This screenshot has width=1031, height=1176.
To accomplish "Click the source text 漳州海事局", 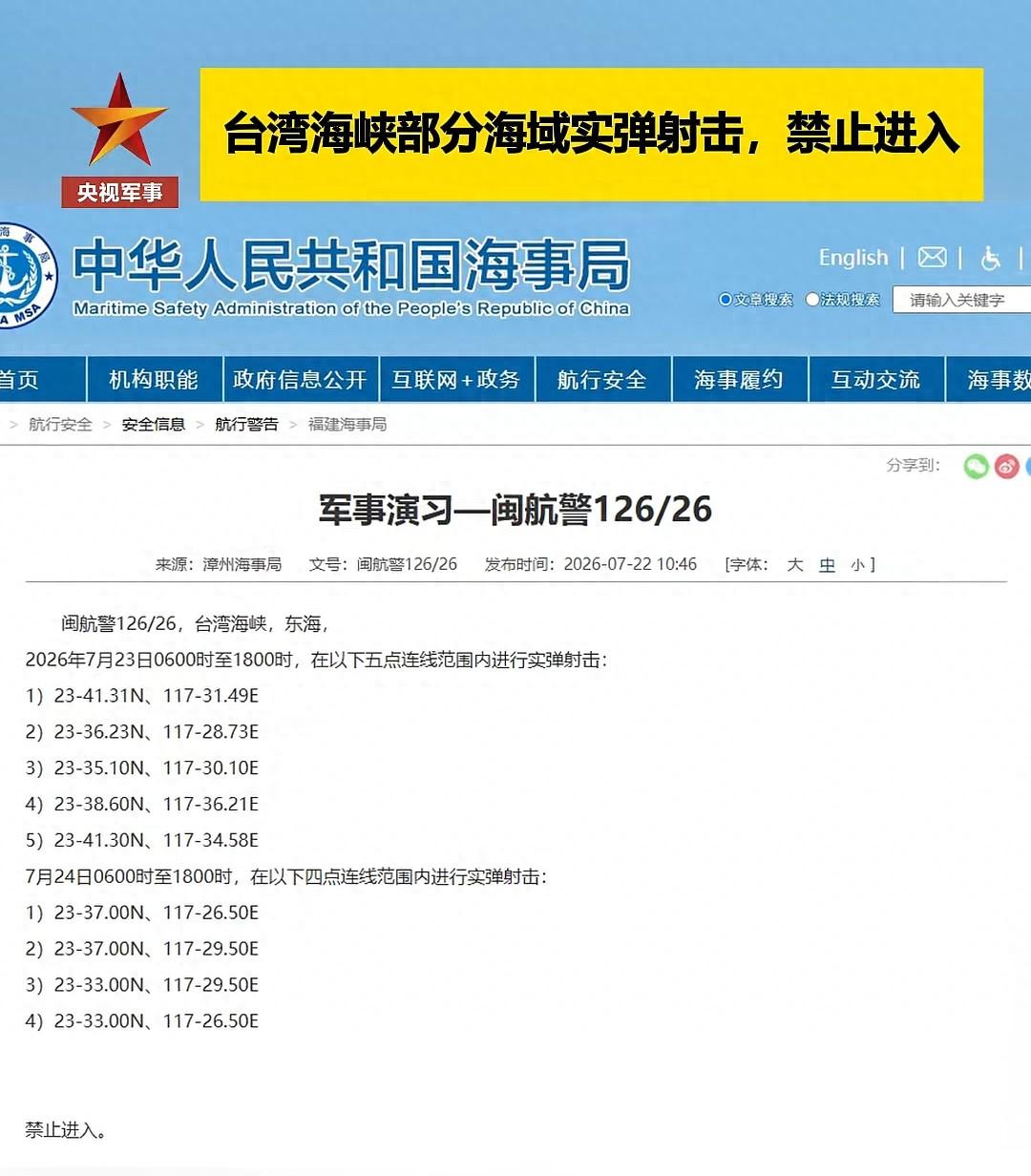I will (x=242, y=565).
